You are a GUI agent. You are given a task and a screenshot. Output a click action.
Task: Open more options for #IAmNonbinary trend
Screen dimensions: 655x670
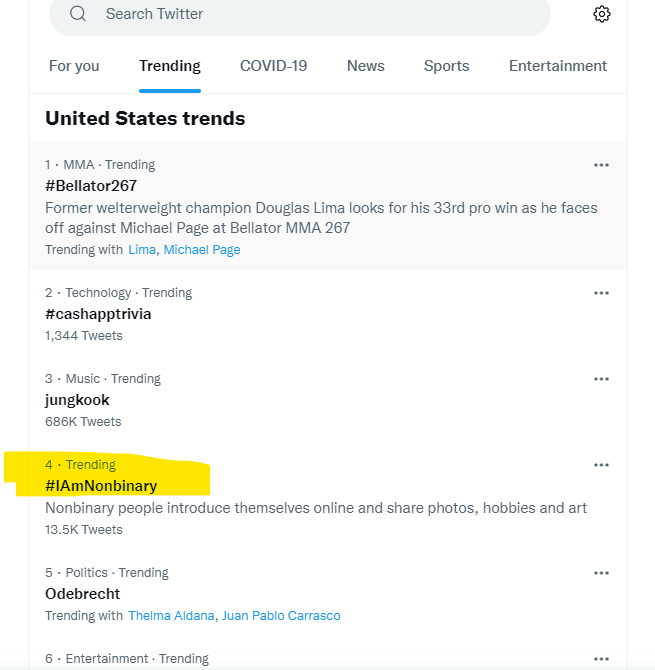tap(601, 465)
